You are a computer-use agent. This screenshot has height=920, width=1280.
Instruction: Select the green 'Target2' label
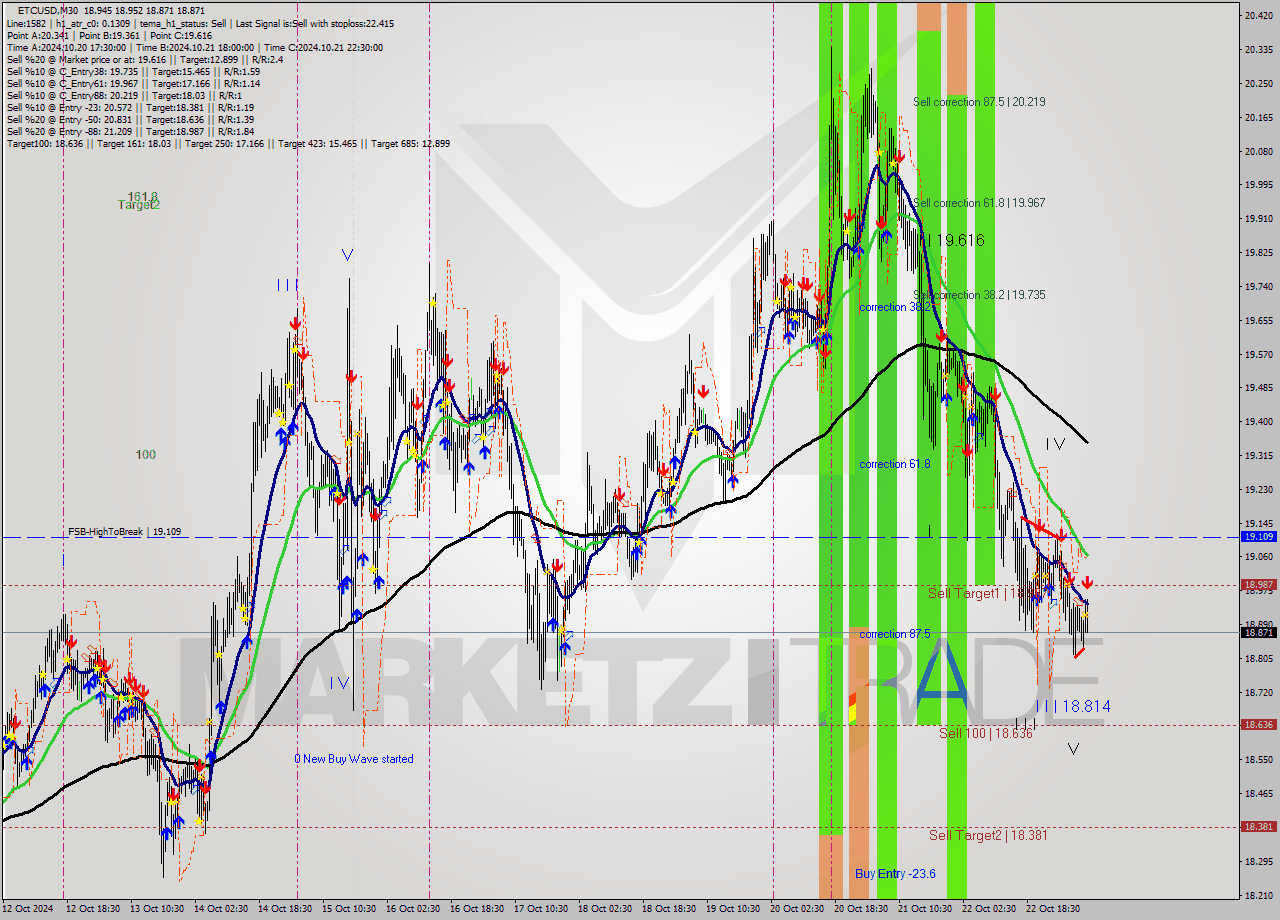pyautogui.click(x=139, y=205)
